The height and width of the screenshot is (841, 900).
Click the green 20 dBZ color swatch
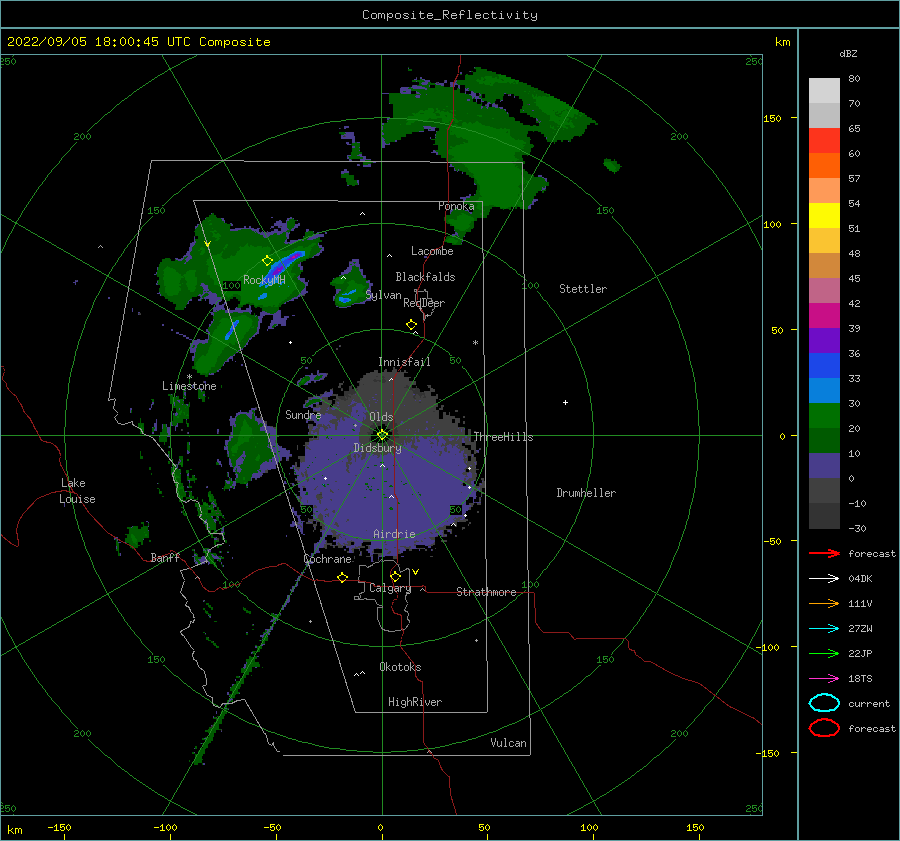824,415
